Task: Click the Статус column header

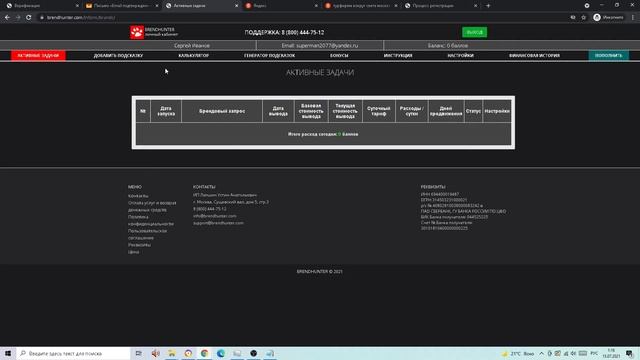Action: [473, 111]
